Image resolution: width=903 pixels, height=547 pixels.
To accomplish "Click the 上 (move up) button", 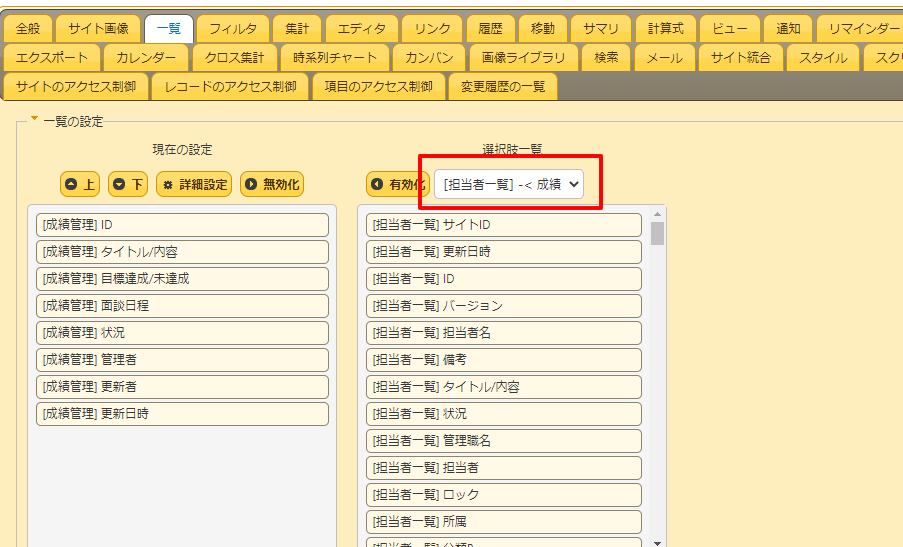I will pyautogui.click(x=80, y=184).
